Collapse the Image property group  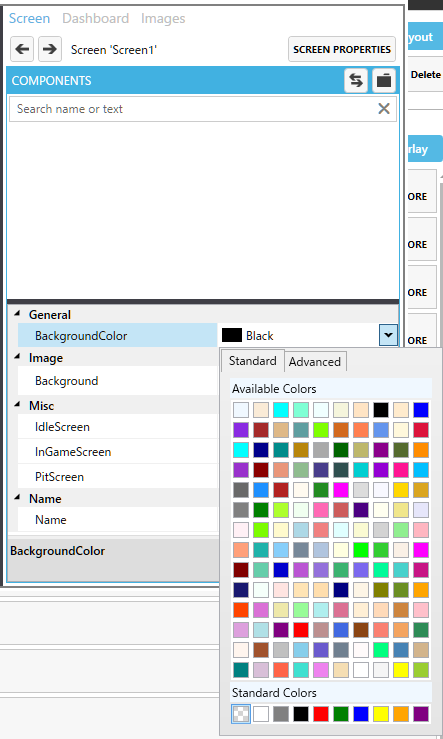pos(17,357)
